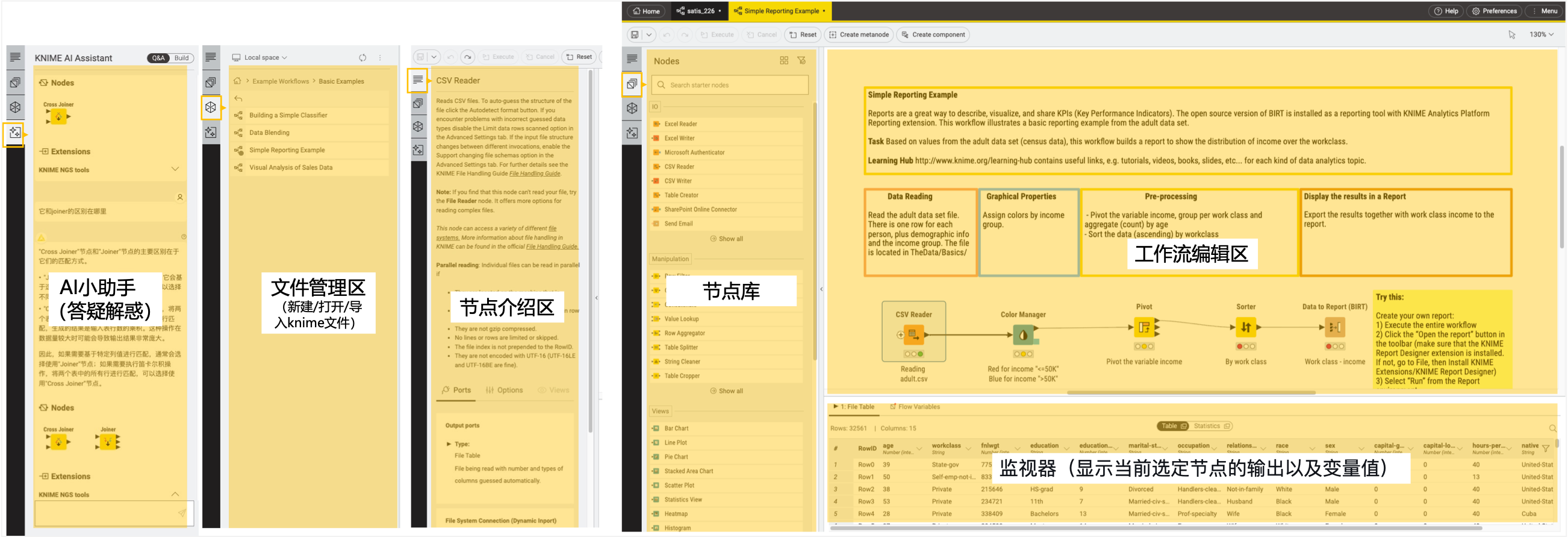Viewport: 1568px width, 537px height.
Task: Select space explorer cube icon beside Local space panel
Action: point(211,107)
